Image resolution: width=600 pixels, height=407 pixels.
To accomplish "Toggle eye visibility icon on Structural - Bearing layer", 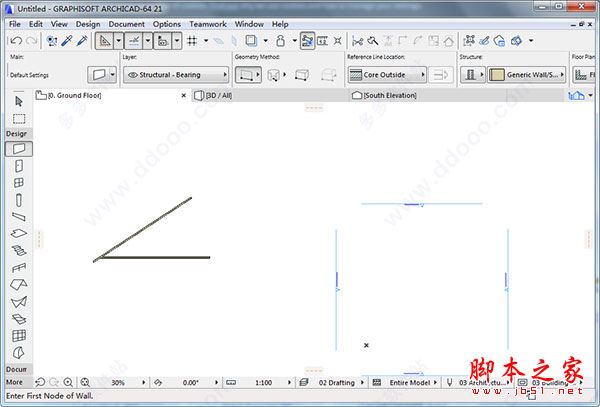I will tap(132, 75).
